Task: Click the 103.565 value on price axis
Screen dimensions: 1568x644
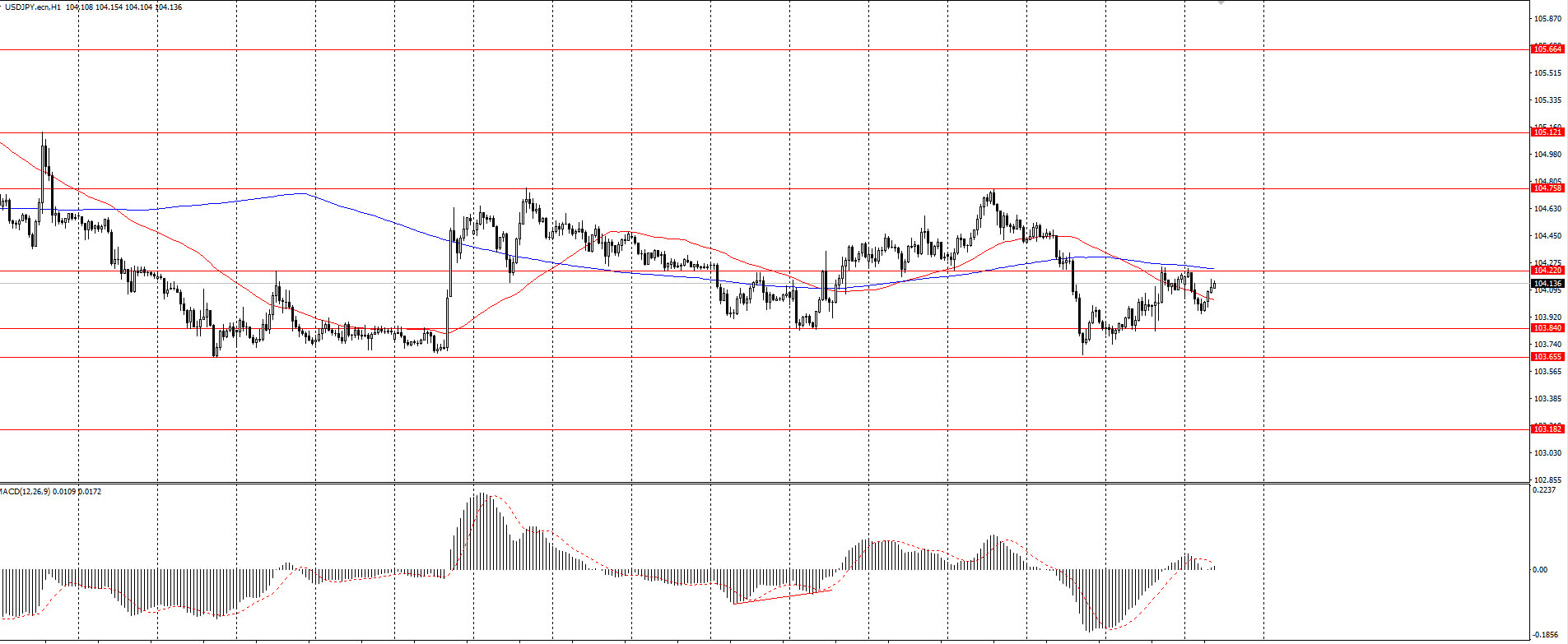Action: click(1547, 372)
